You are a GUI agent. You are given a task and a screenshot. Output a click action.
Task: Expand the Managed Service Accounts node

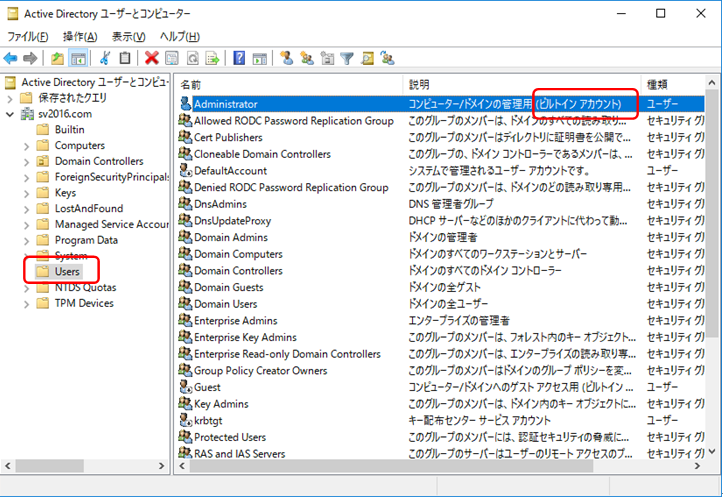point(26,225)
